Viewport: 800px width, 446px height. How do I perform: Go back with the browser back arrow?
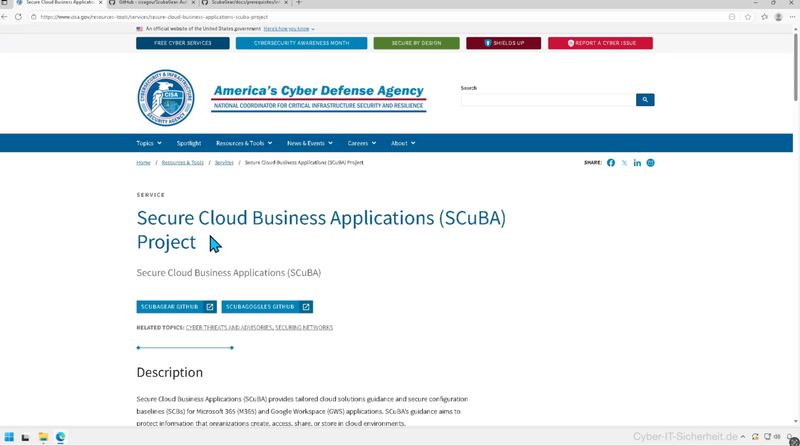click(5, 17)
